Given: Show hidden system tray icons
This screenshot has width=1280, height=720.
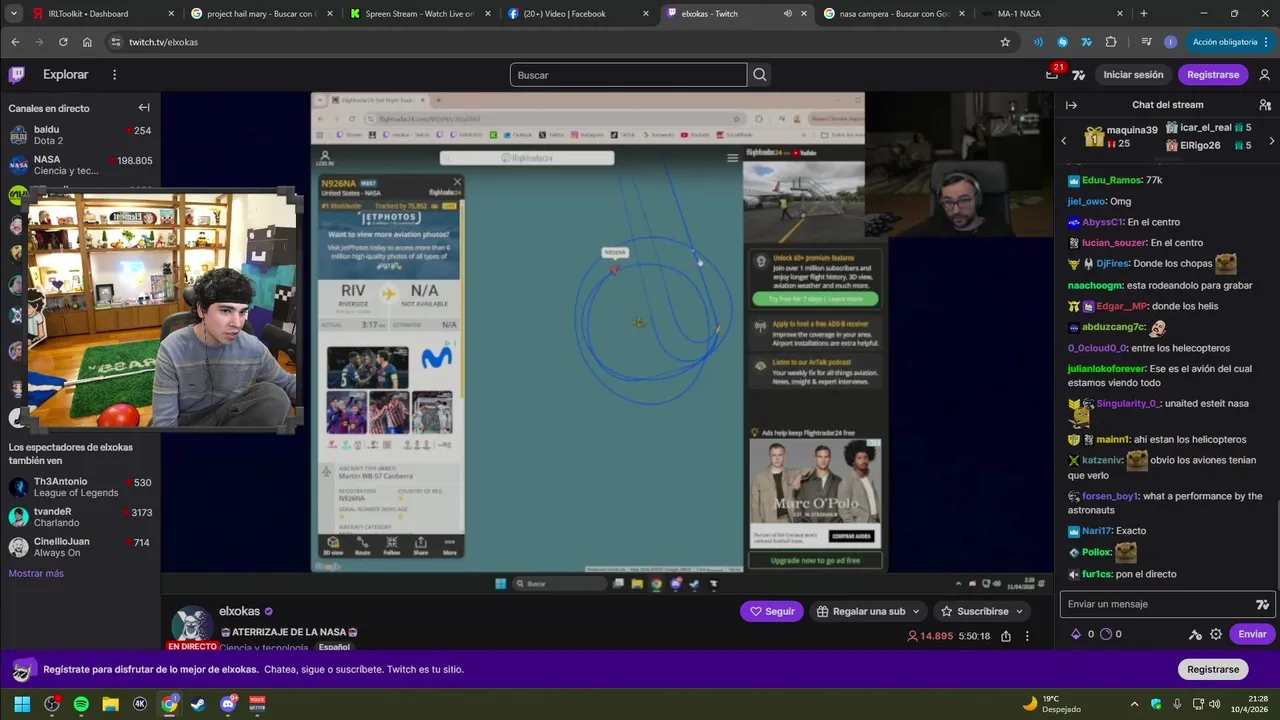Looking at the screenshot, I should point(1134,704).
